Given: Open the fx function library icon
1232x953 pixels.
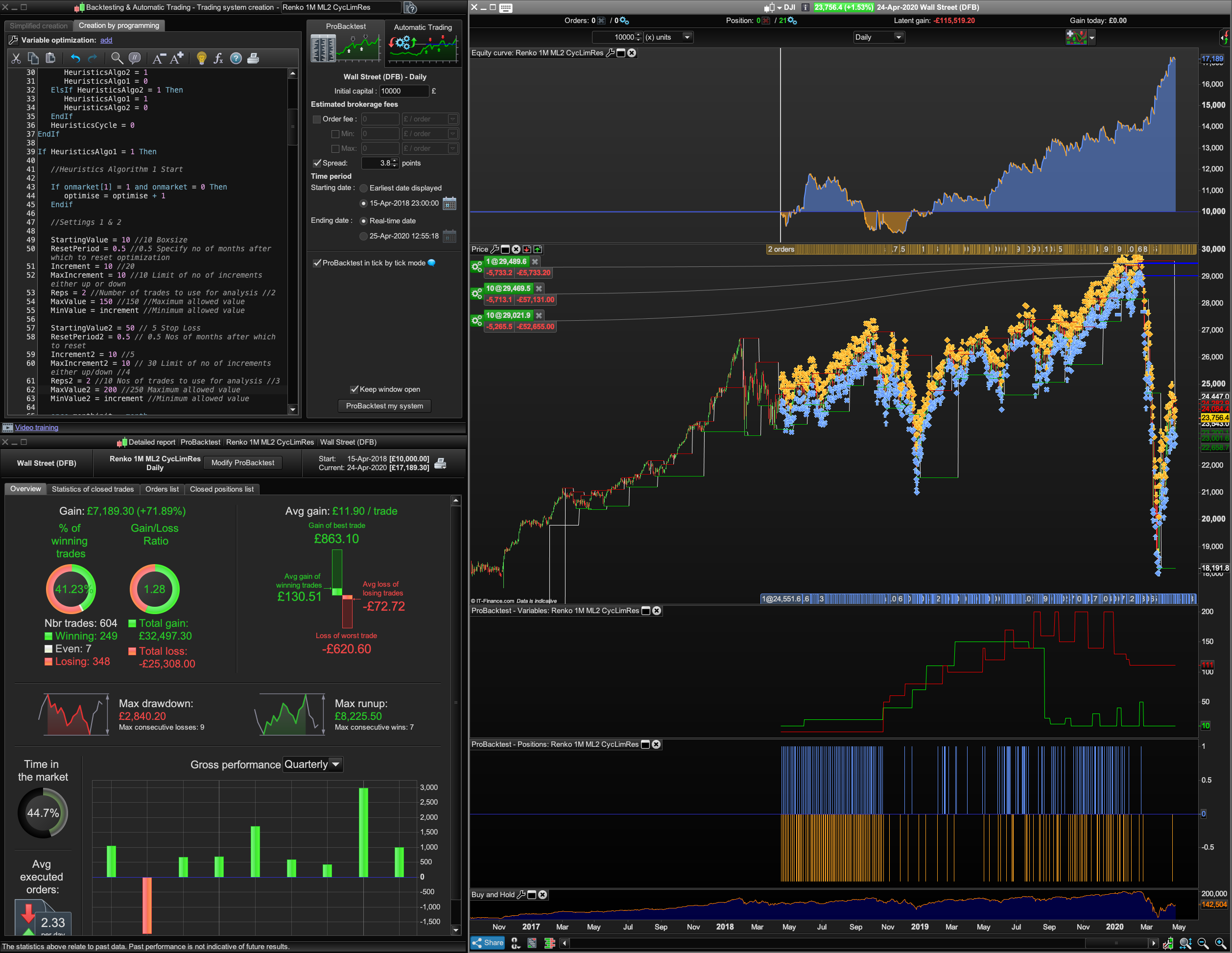Looking at the screenshot, I should click(218, 58).
